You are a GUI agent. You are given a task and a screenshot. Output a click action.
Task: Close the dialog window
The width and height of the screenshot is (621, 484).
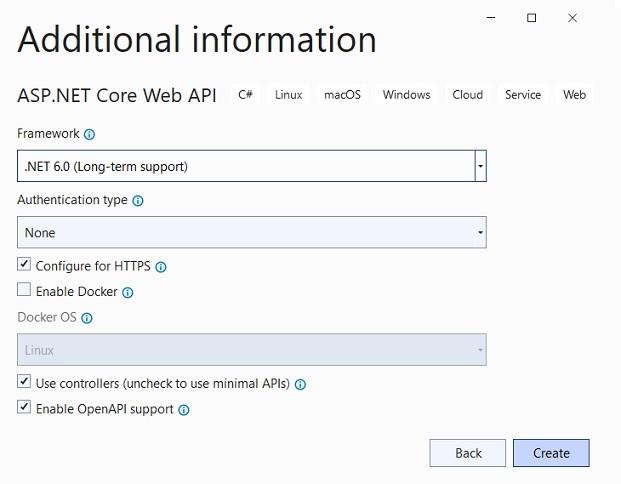tap(572, 18)
